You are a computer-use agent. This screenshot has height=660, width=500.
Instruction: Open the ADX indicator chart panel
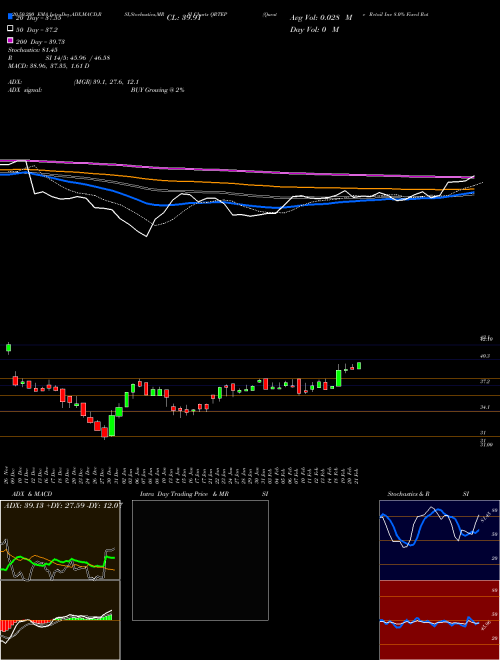coord(60,540)
